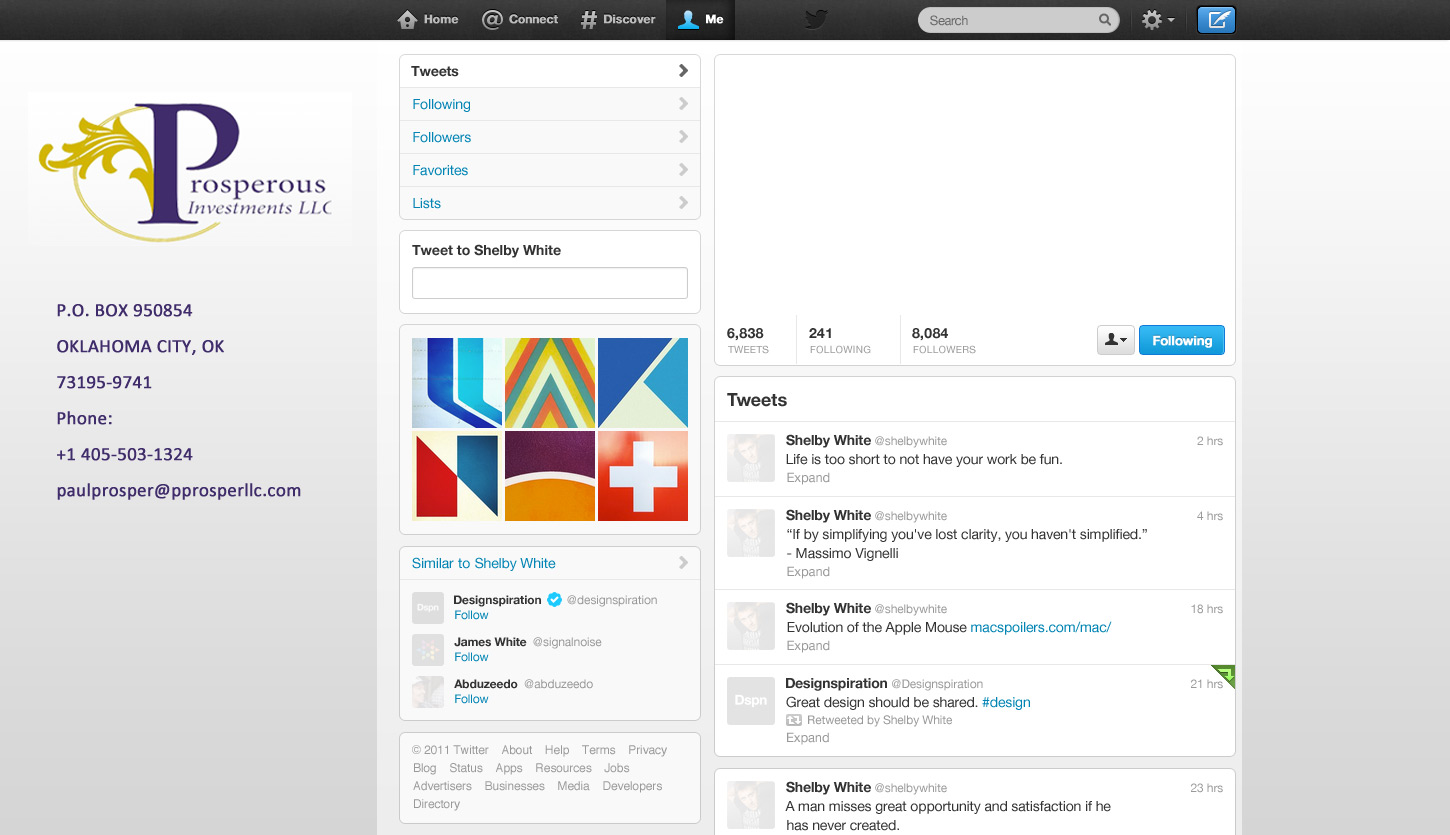The image size is (1450, 835).
Task: Expand the Similar to Shelby White panel
Action: click(550, 563)
